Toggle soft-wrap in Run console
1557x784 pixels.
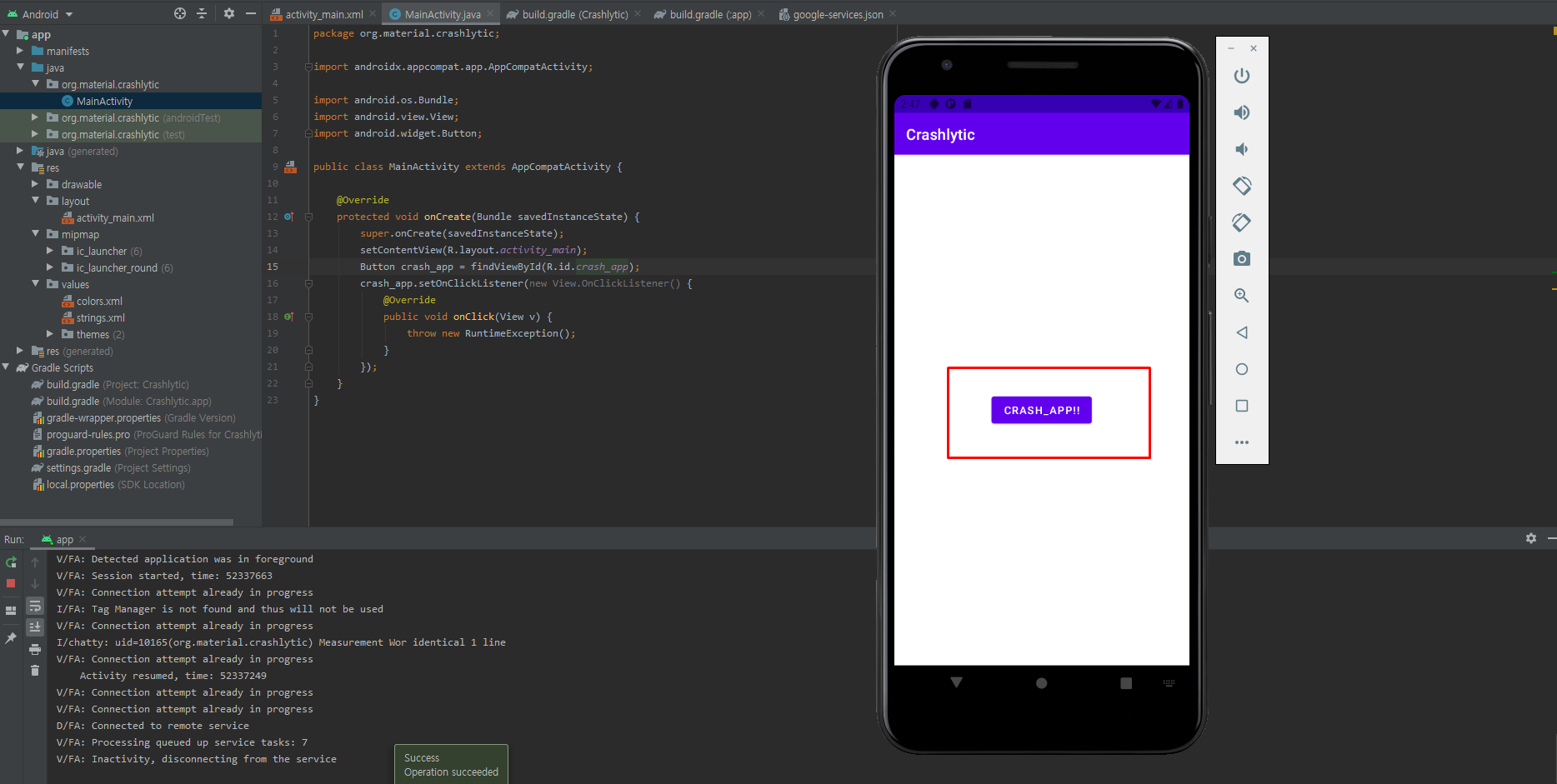[35, 606]
